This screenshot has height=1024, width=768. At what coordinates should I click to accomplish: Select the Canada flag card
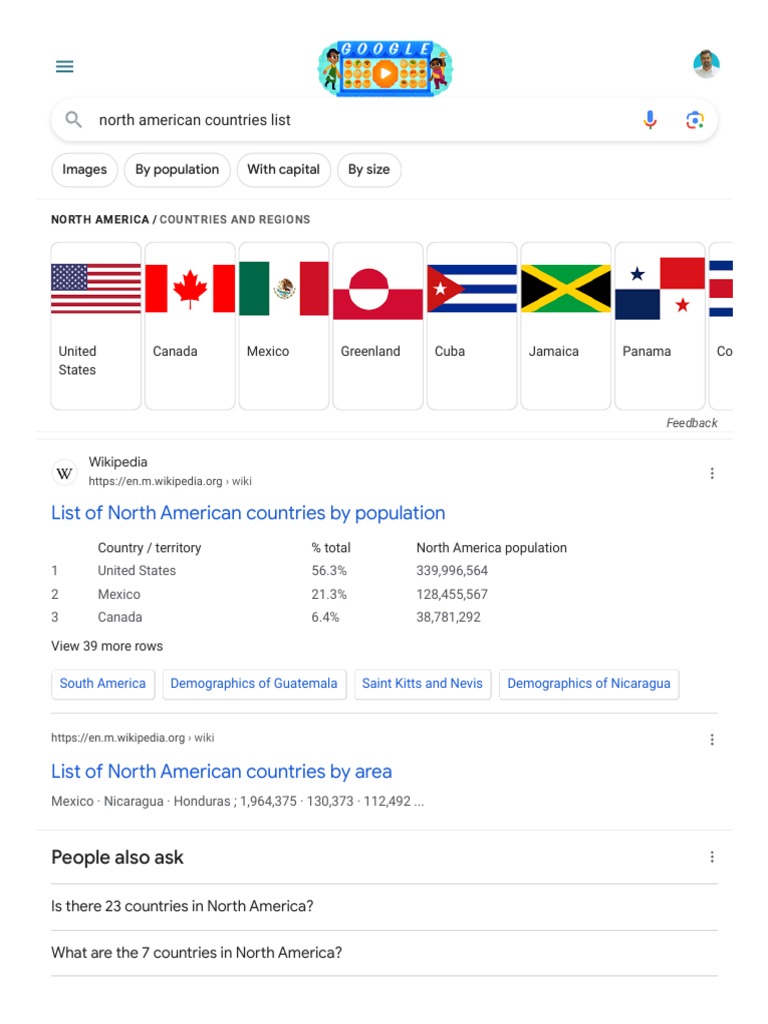point(190,325)
